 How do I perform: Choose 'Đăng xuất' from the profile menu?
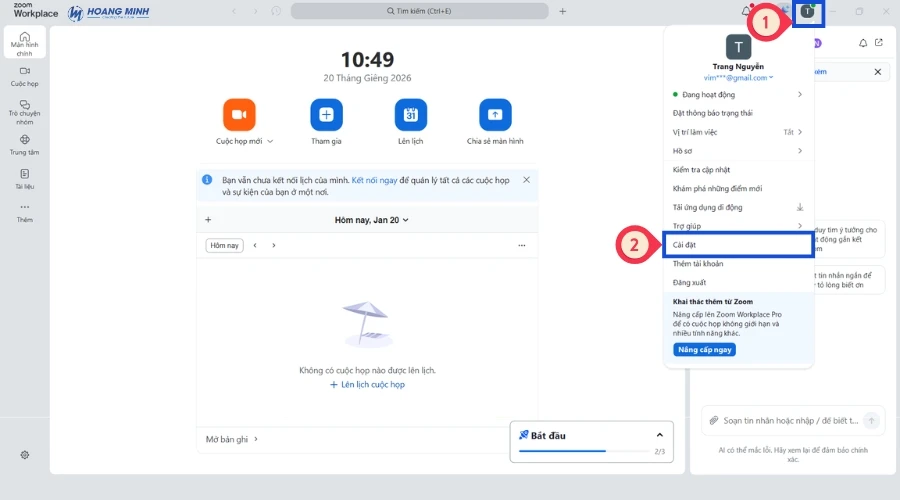click(690, 282)
